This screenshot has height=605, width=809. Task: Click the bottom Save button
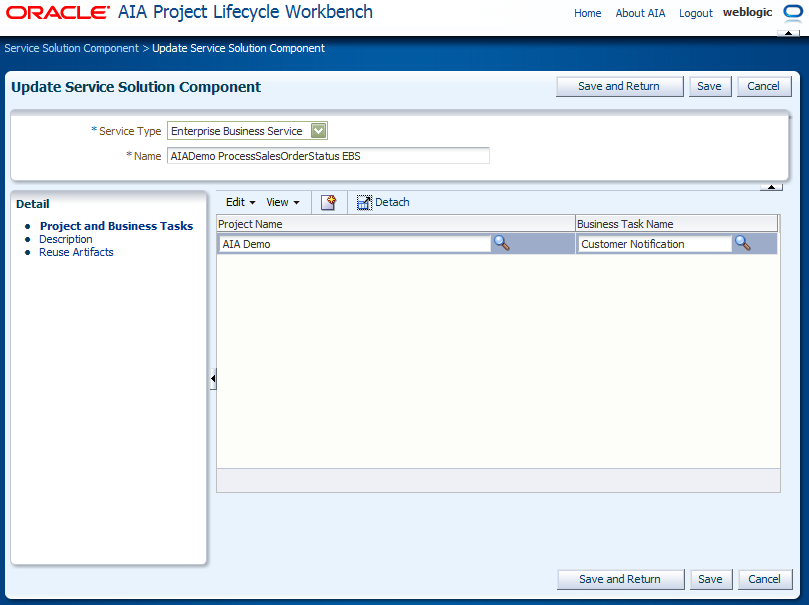[x=710, y=579]
